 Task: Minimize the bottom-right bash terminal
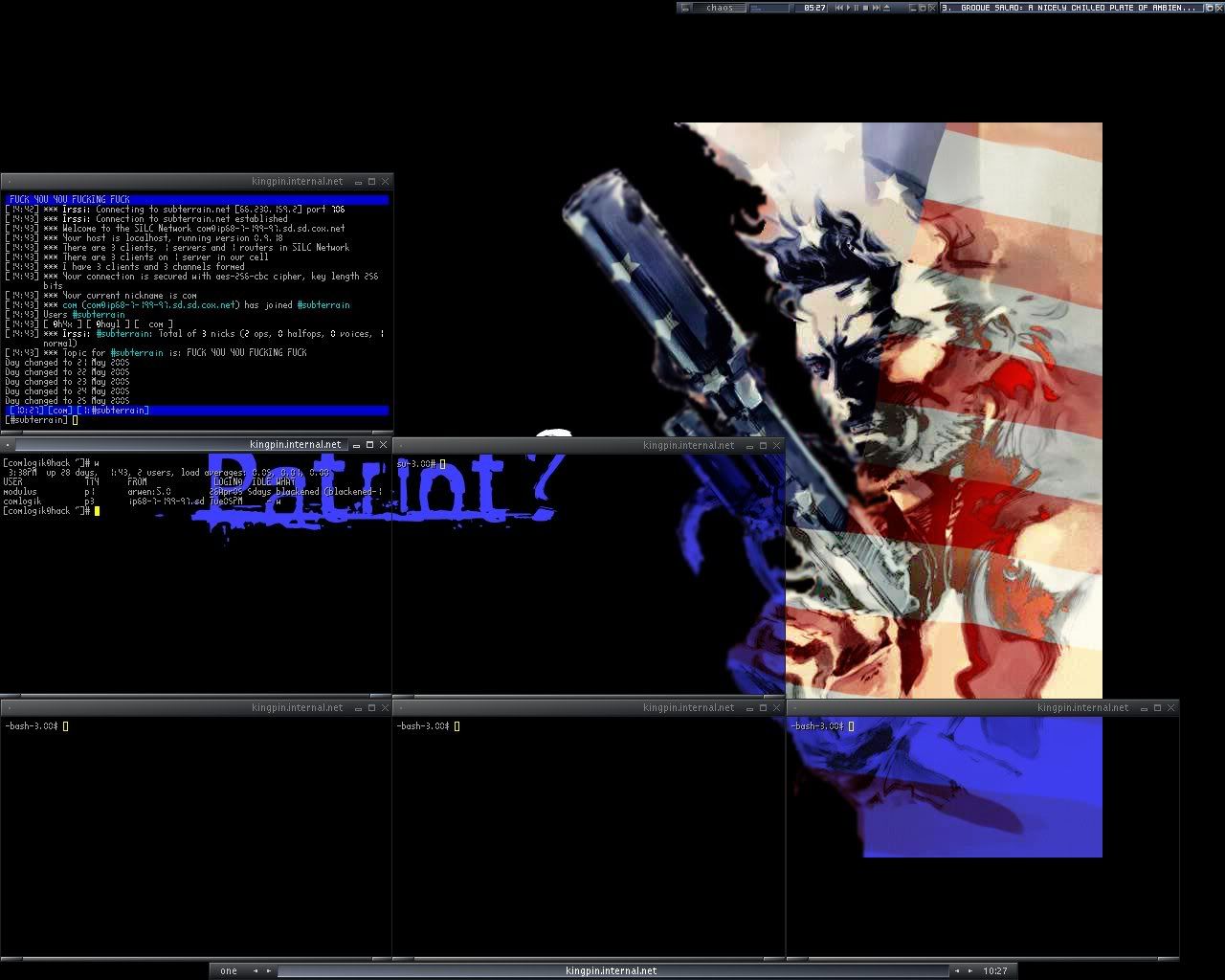click(x=1145, y=708)
